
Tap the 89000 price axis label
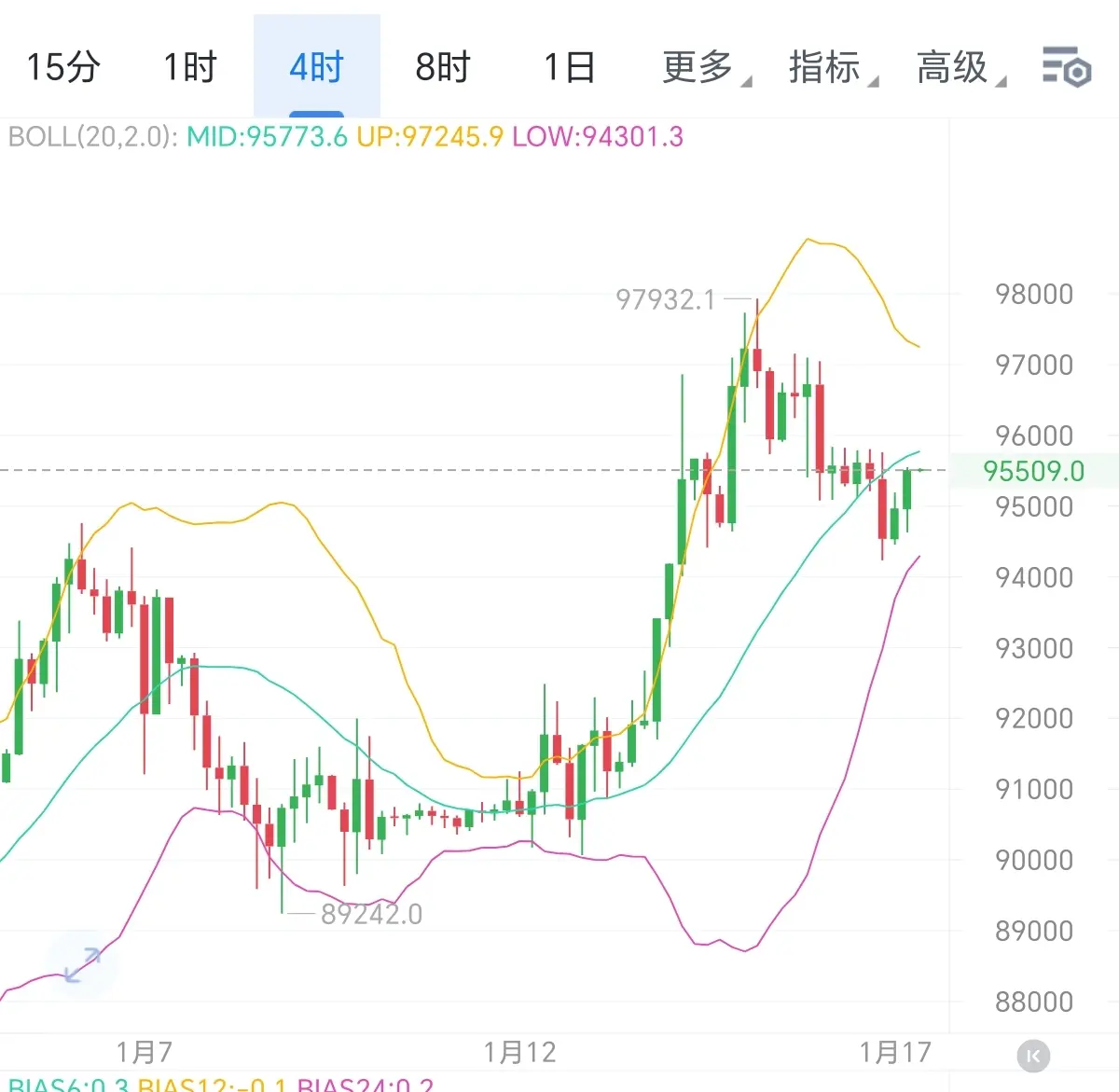click(x=1034, y=931)
